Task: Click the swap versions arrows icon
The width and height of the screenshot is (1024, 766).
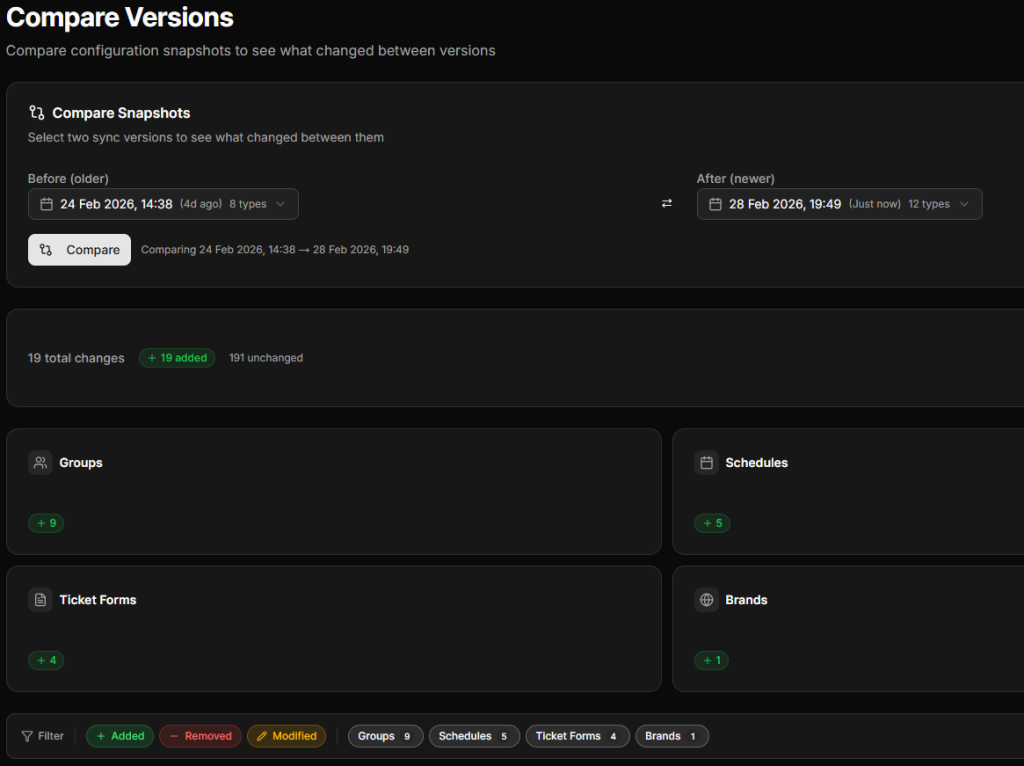Action: [x=667, y=204]
